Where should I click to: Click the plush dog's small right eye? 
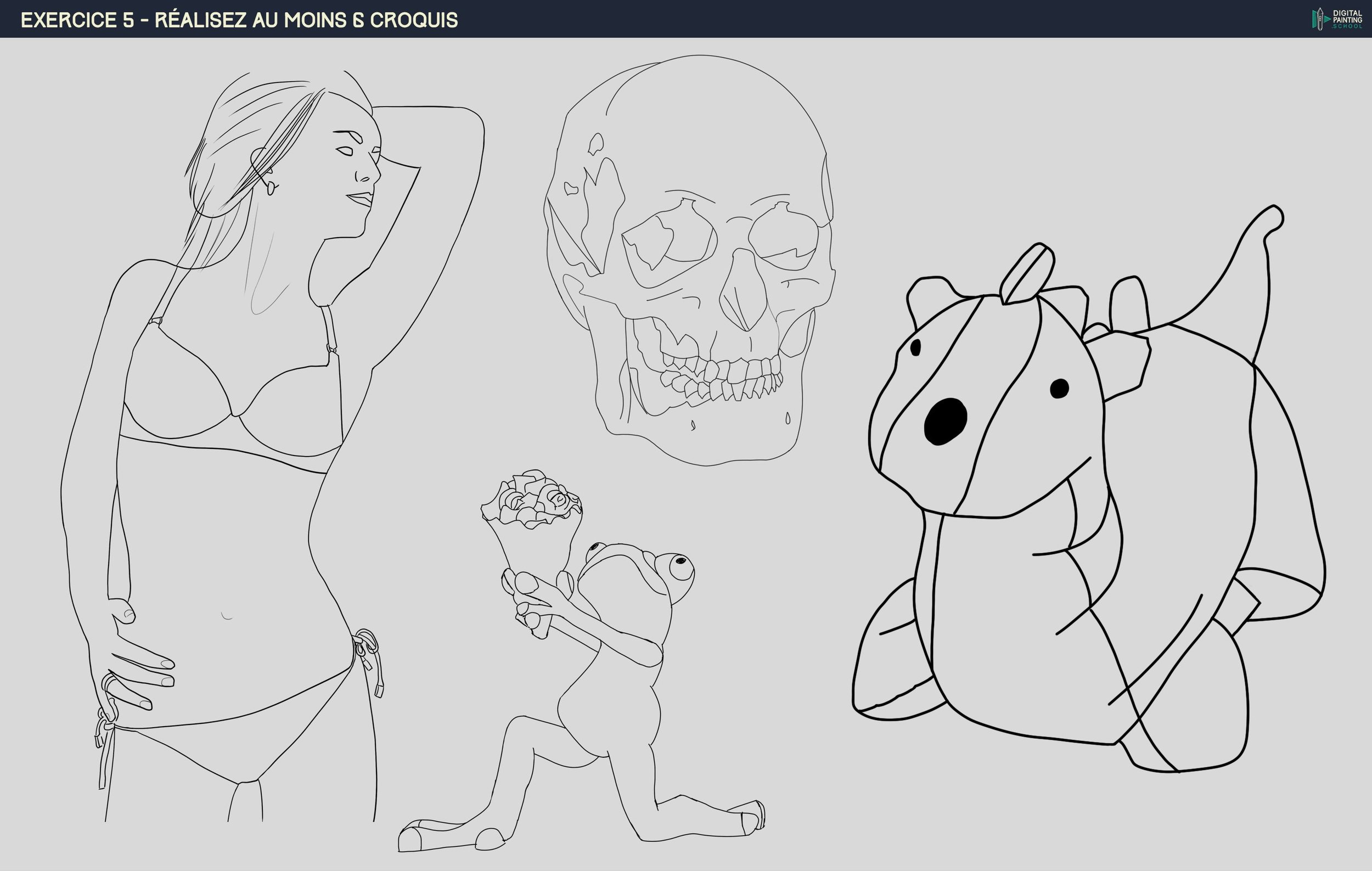click(1059, 389)
